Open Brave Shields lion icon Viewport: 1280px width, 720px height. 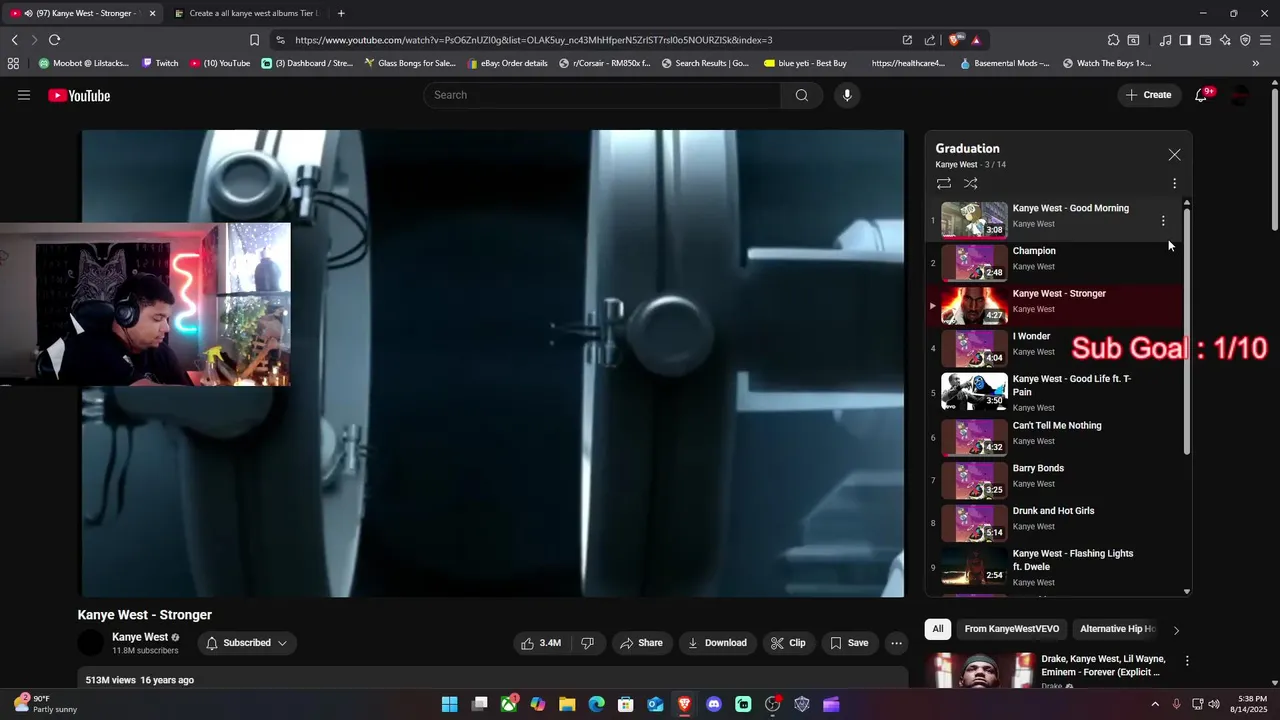(957, 40)
